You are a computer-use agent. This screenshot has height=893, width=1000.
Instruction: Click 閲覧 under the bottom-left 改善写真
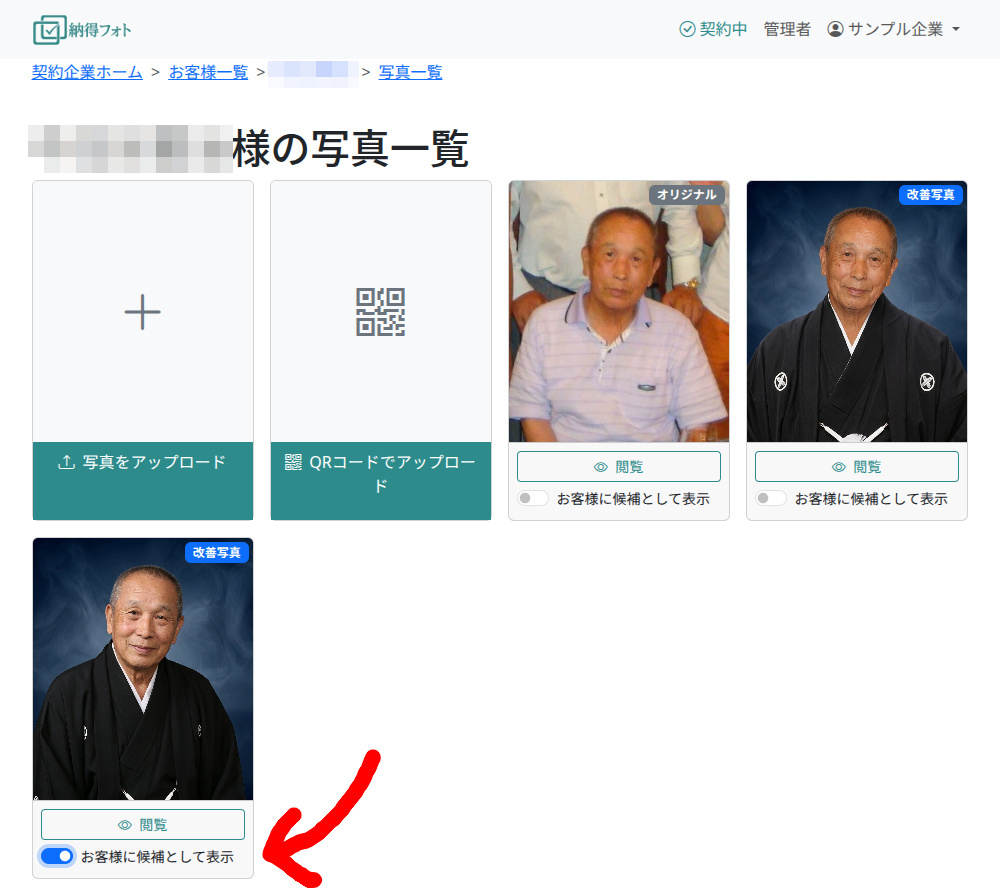[143, 825]
